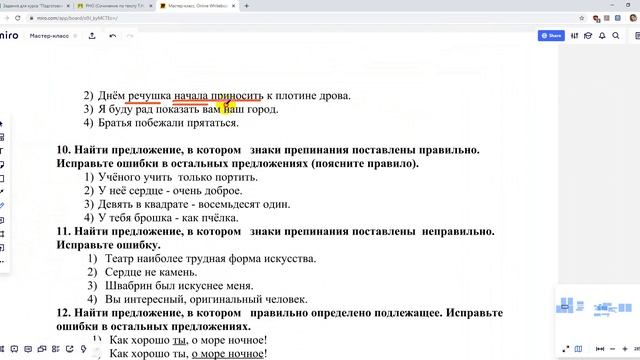Open a new browser tab
Image resolution: width=640 pixels, height=360 pixels.
tap(247, 6)
